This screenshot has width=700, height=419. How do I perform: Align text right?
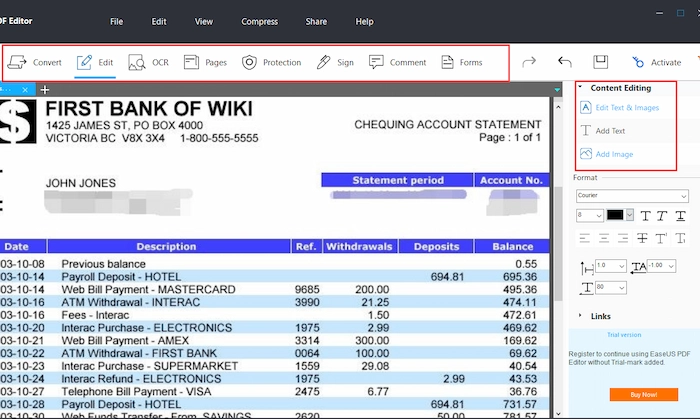(x=623, y=238)
